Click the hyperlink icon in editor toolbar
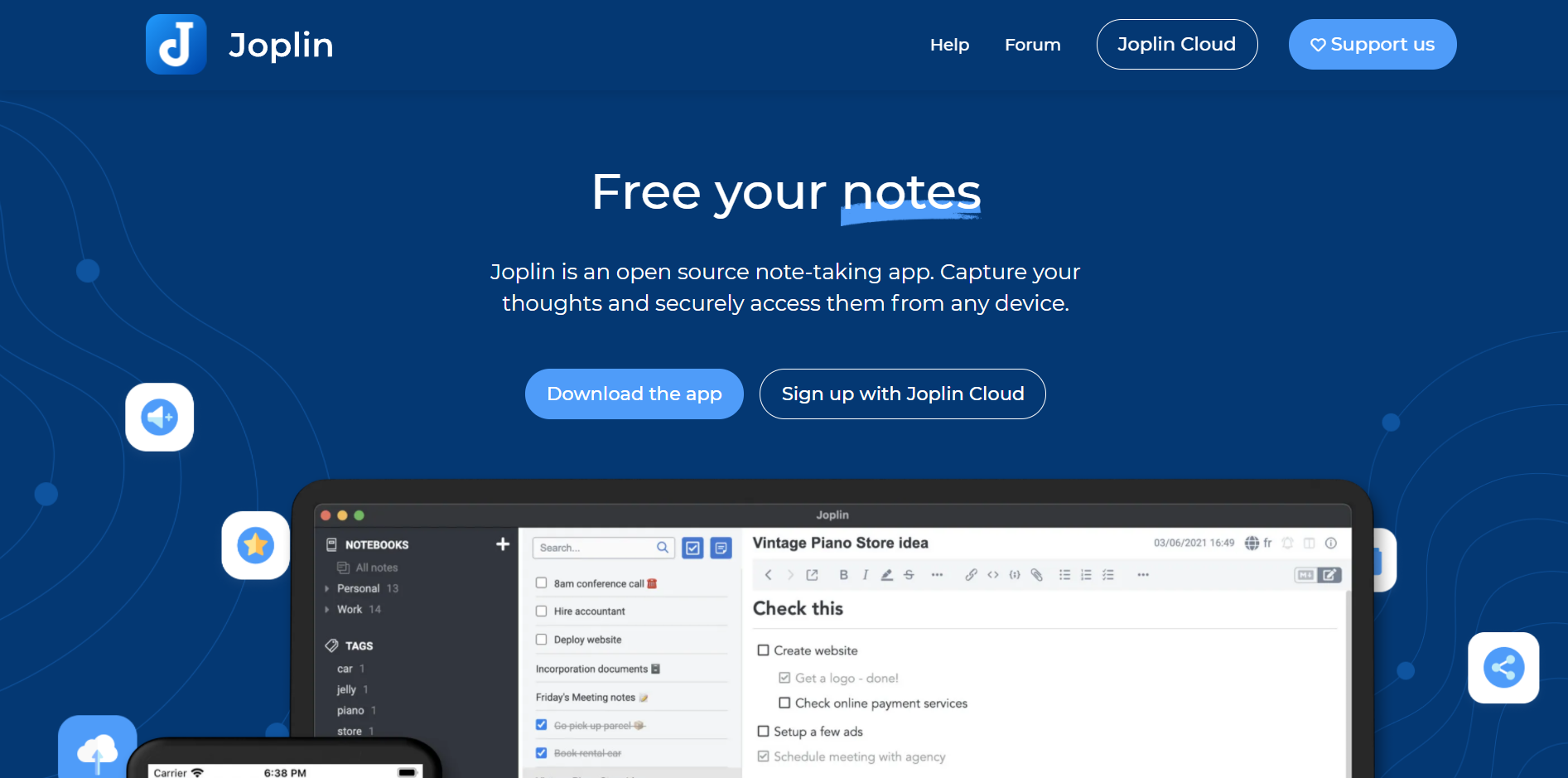Viewport: 1568px width, 778px height. coord(971,575)
